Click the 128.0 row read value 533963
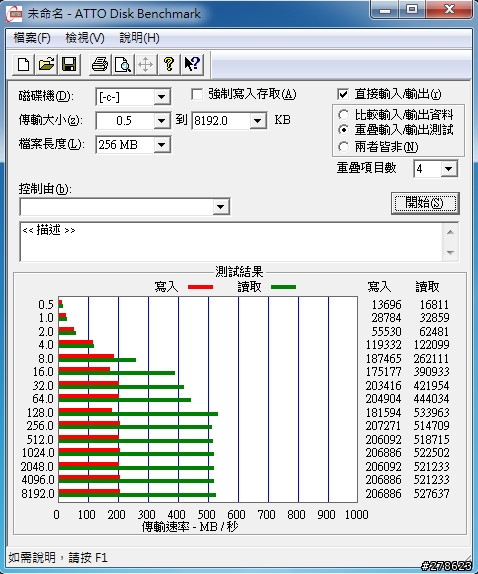The width and height of the screenshot is (478, 574). coord(431,413)
